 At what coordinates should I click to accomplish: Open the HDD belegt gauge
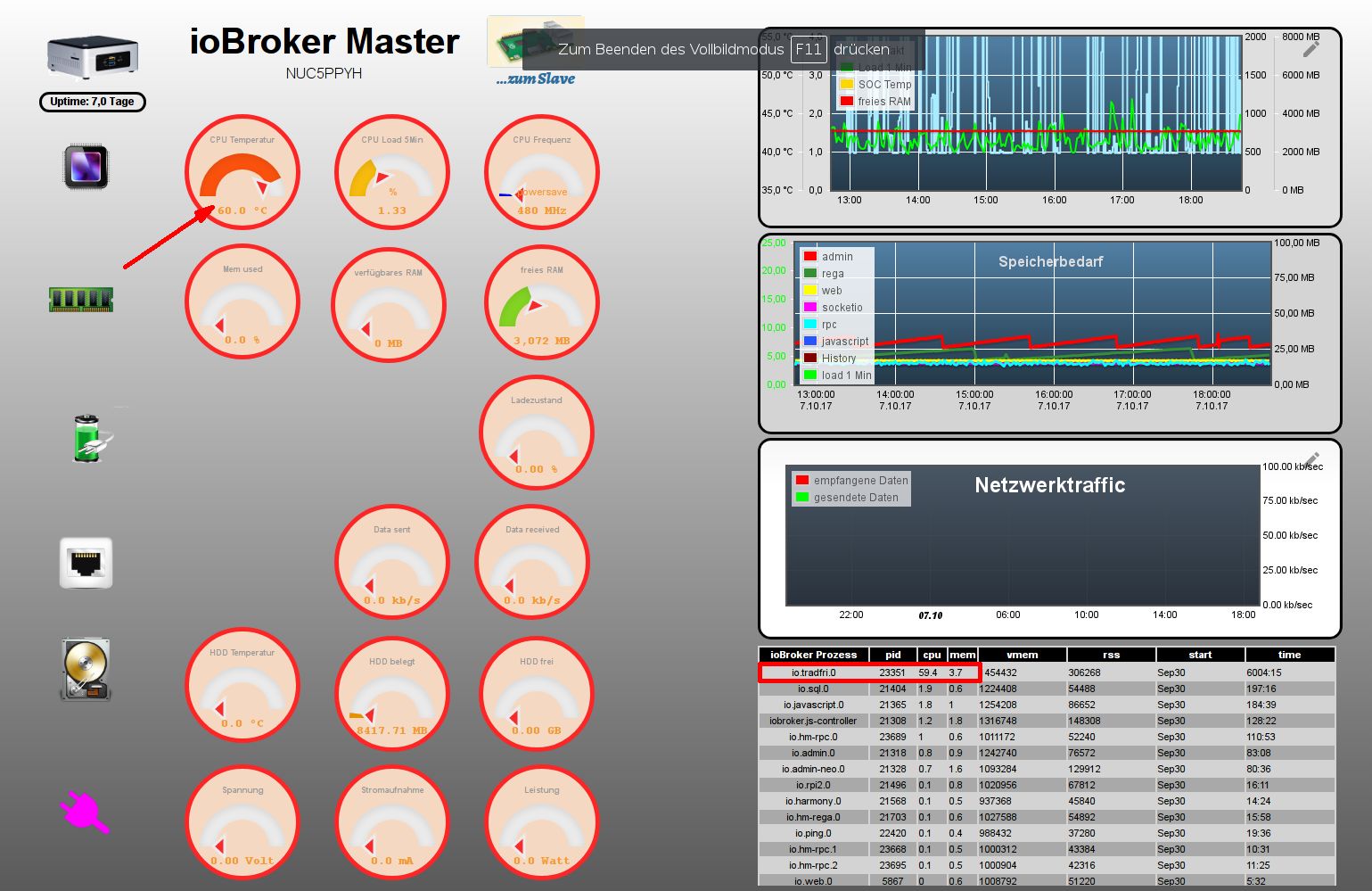392,694
